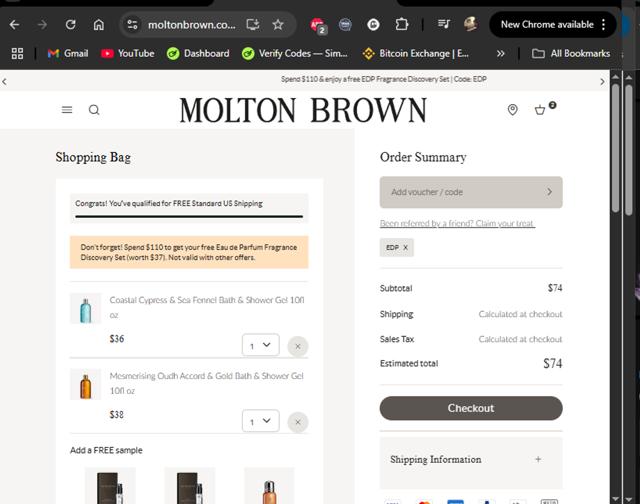Go back with the browser back arrow

[x=15, y=25]
